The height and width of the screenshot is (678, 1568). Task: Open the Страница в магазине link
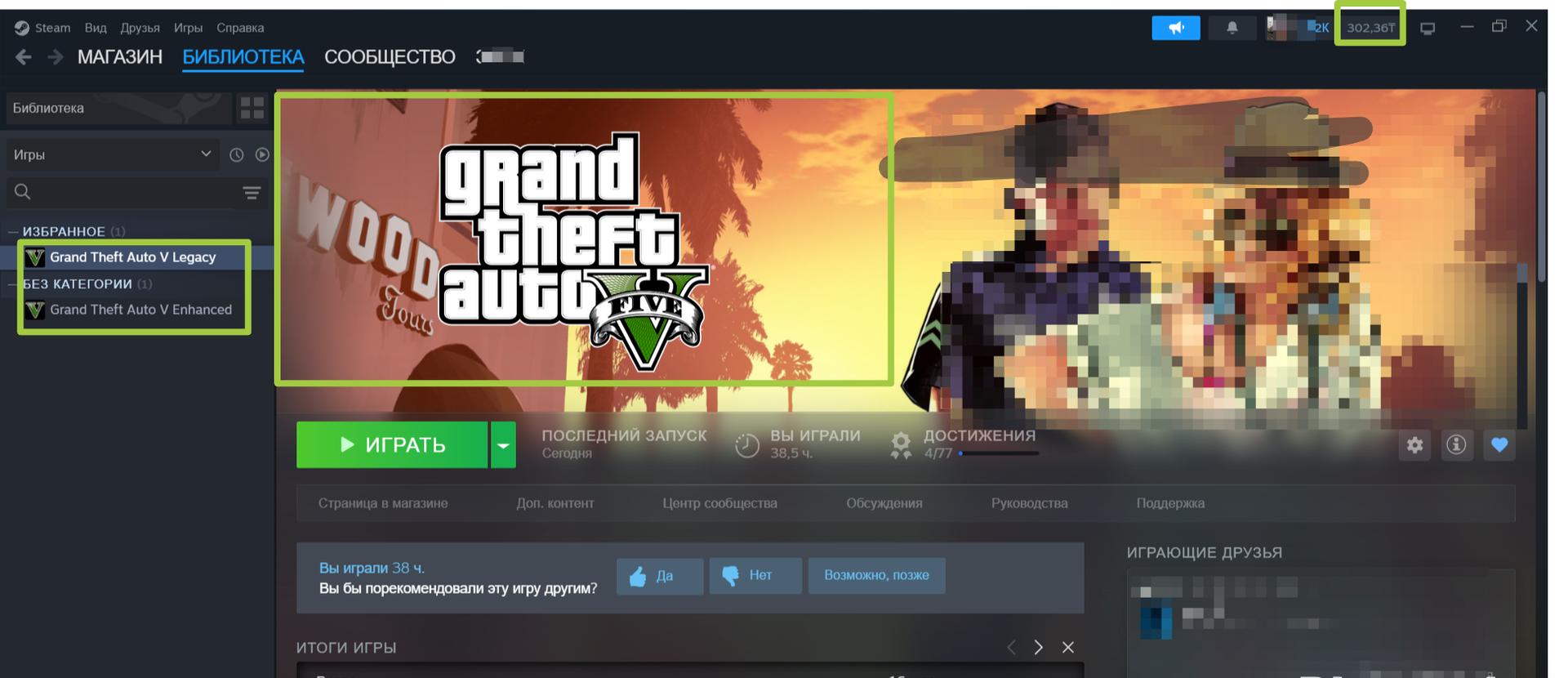(x=382, y=503)
